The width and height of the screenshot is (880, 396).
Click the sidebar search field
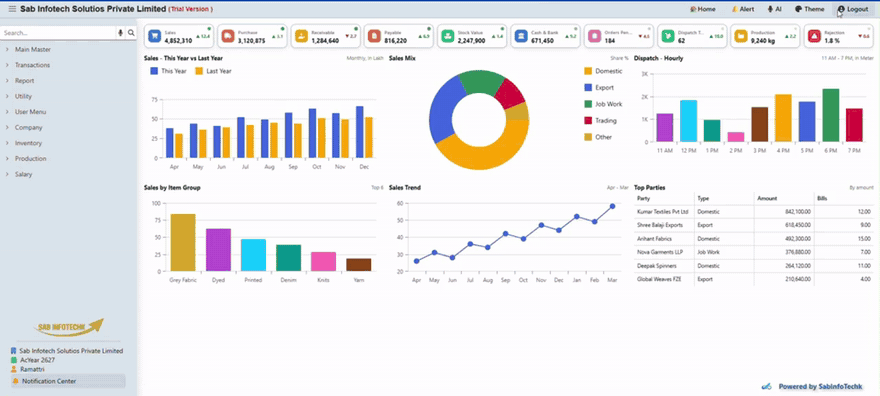(58, 33)
